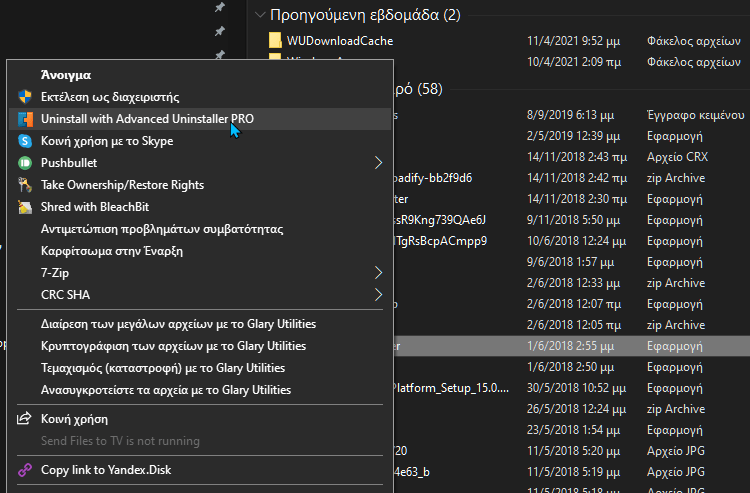
Task: Expand the 7-Zip submenu arrow
Action: (378, 272)
